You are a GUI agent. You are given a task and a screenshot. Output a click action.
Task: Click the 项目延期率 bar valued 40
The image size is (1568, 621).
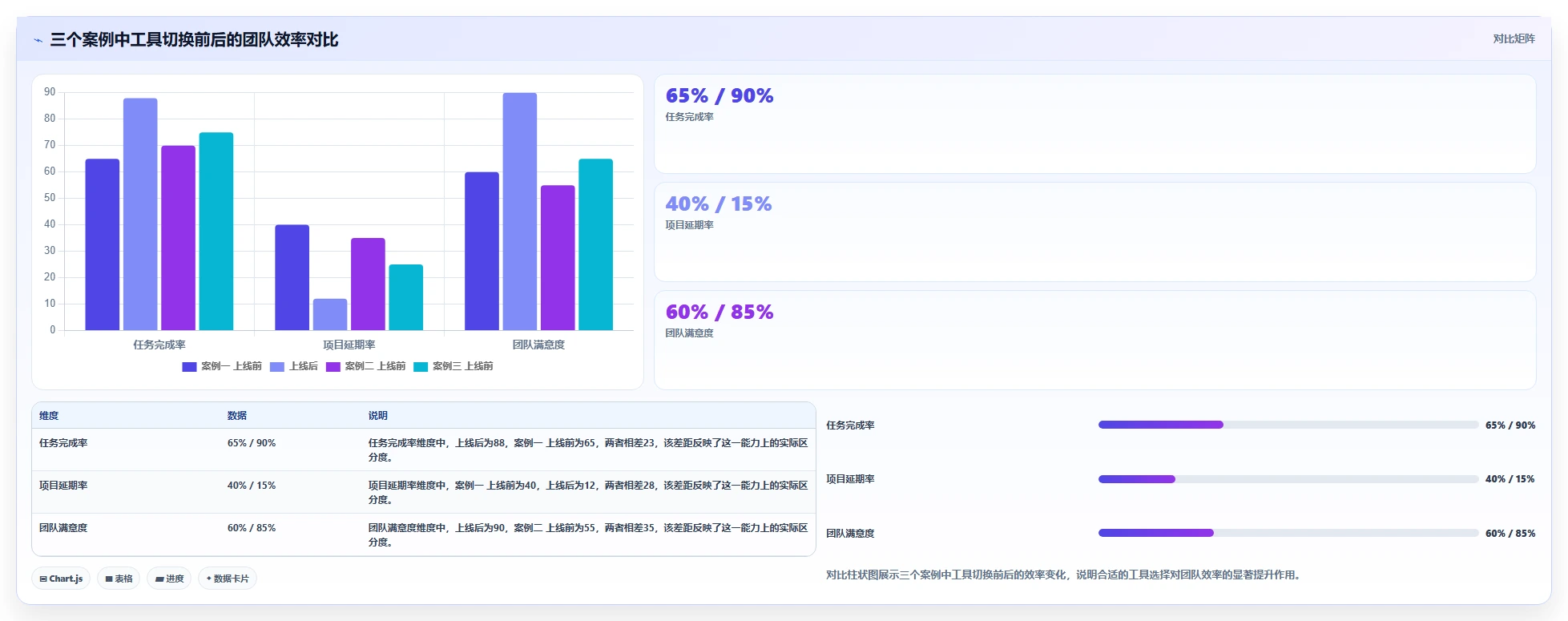coord(292,277)
